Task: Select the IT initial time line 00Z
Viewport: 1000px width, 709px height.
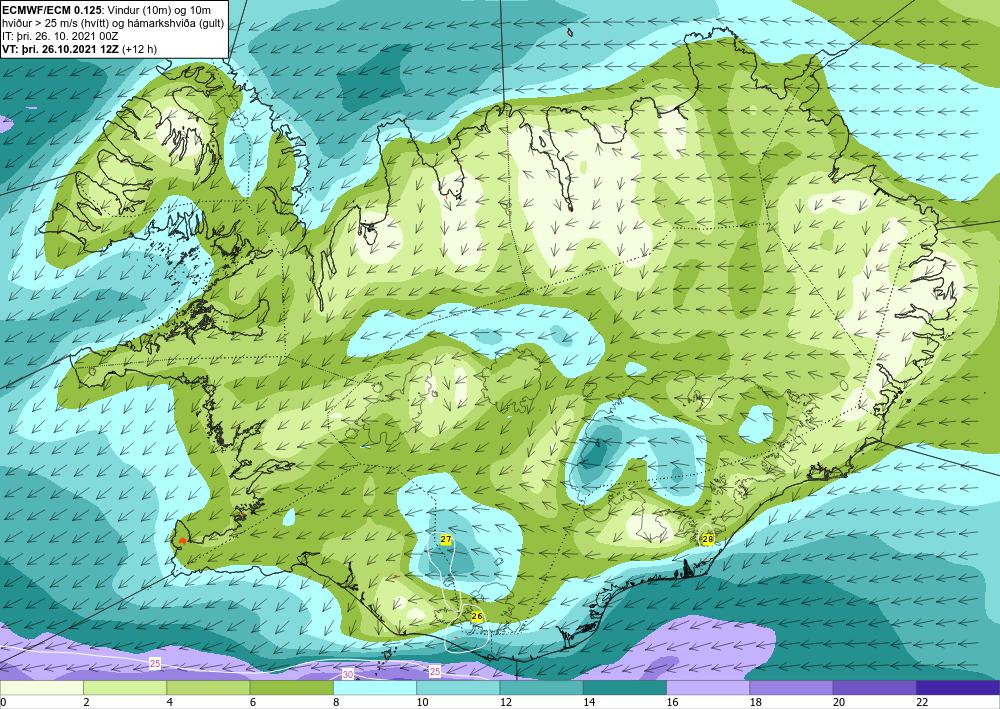Action: tap(61, 36)
